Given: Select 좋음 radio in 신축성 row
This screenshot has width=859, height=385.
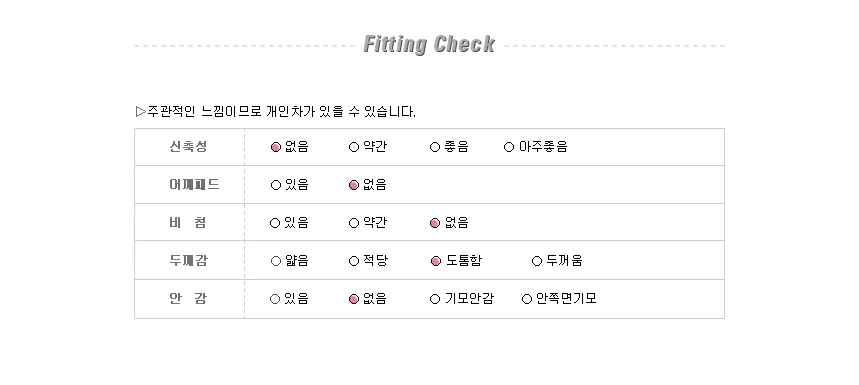Looking at the screenshot, I should [x=435, y=147].
